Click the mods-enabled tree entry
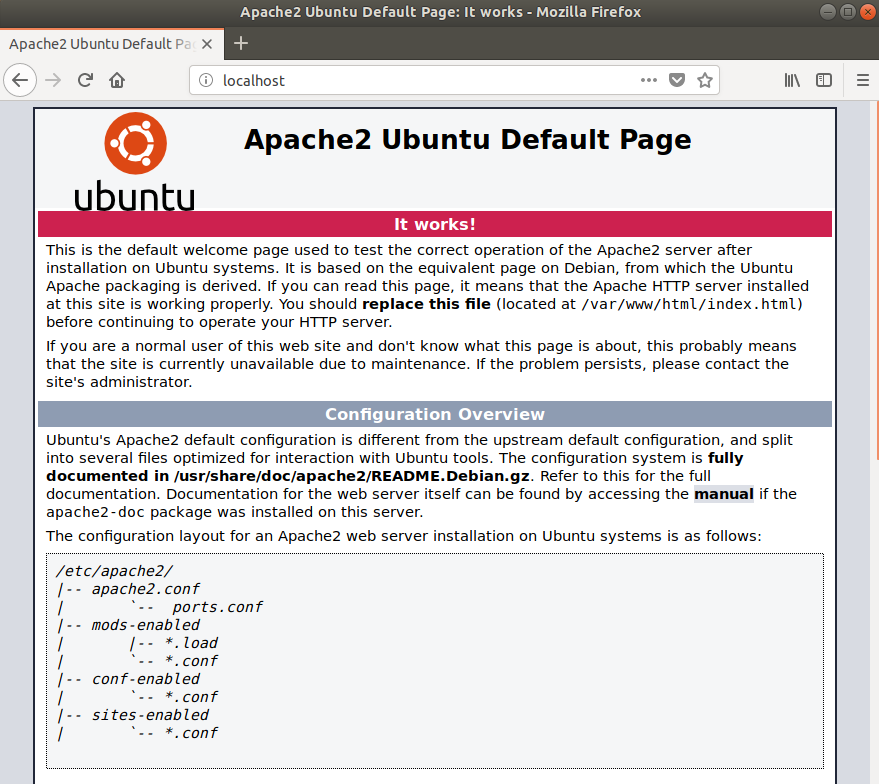Image resolution: width=879 pixels, height=784 pixels. (x=146, y=625)
